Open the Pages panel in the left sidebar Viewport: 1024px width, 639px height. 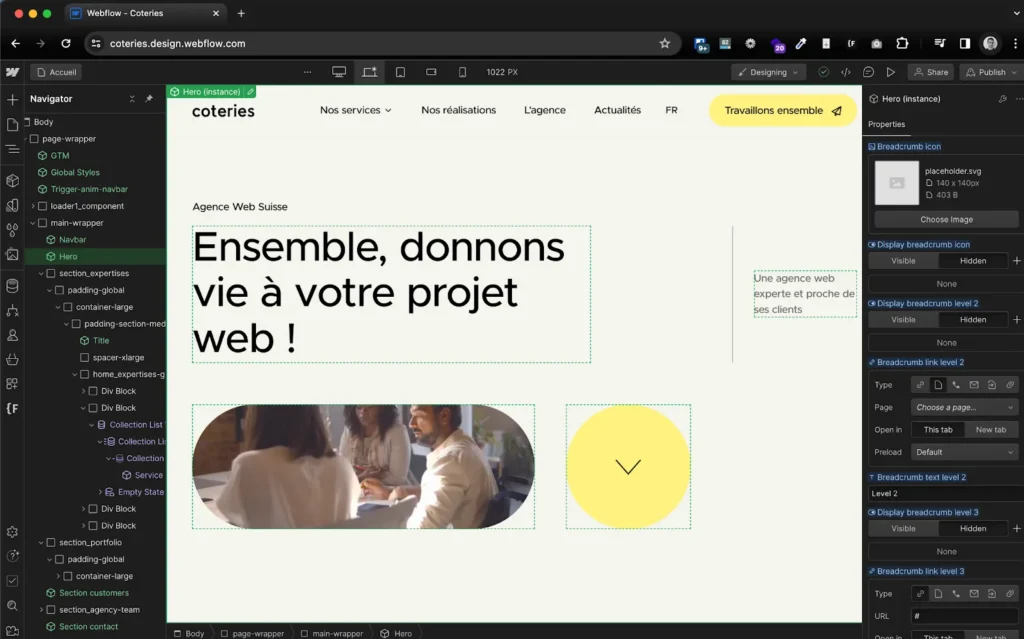(12, 123)
